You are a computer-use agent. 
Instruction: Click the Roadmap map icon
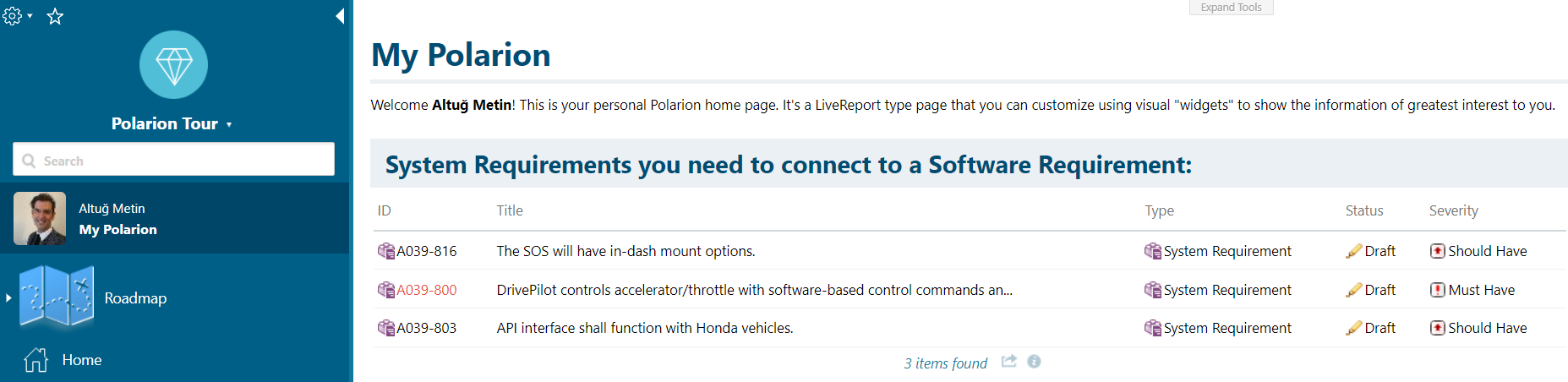tap(57, 296)
